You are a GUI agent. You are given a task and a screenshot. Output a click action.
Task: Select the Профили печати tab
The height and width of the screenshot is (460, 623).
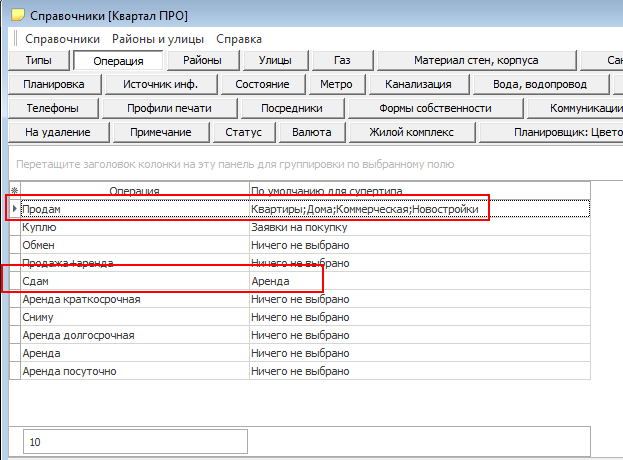[161, 108]
